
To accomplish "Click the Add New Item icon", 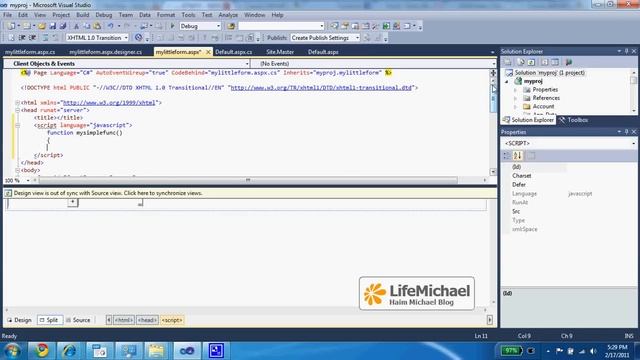I will (27, 26).
